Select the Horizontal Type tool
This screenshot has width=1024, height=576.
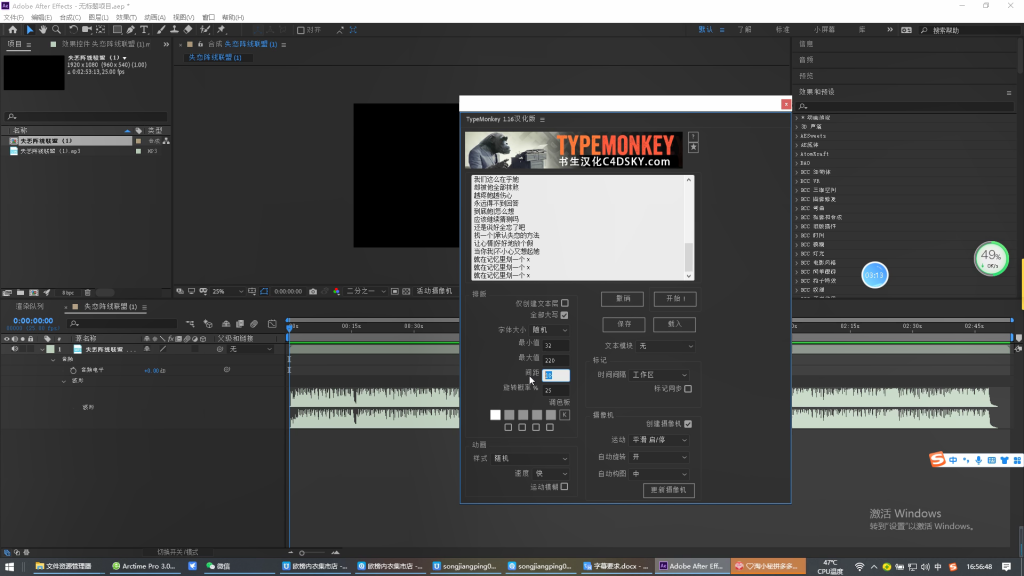coord(144,29)
